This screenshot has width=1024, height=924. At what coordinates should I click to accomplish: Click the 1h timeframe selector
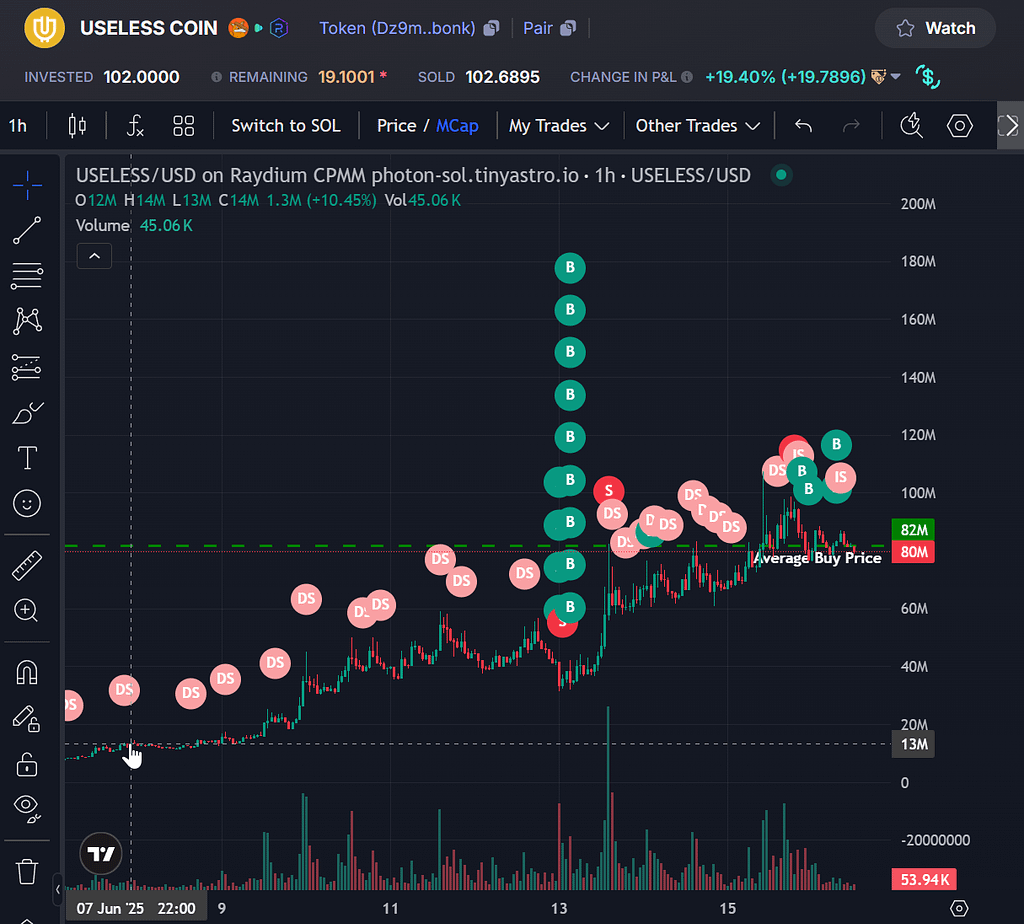coord(18,126)
